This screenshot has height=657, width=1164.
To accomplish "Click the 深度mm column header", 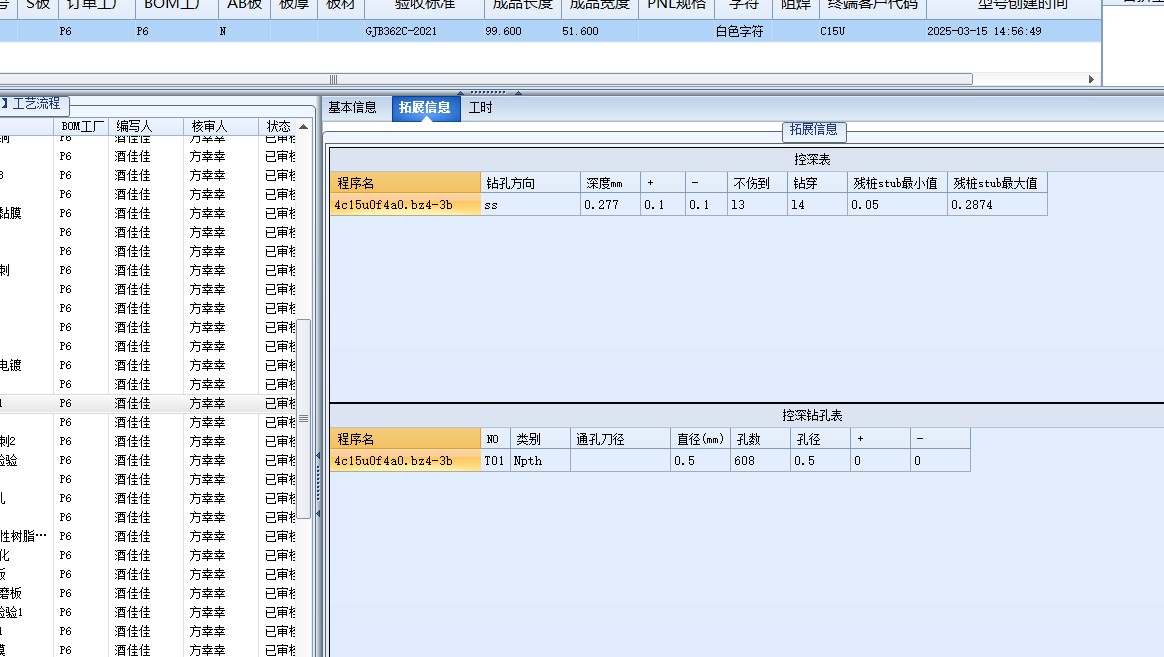I will point(610,183).
